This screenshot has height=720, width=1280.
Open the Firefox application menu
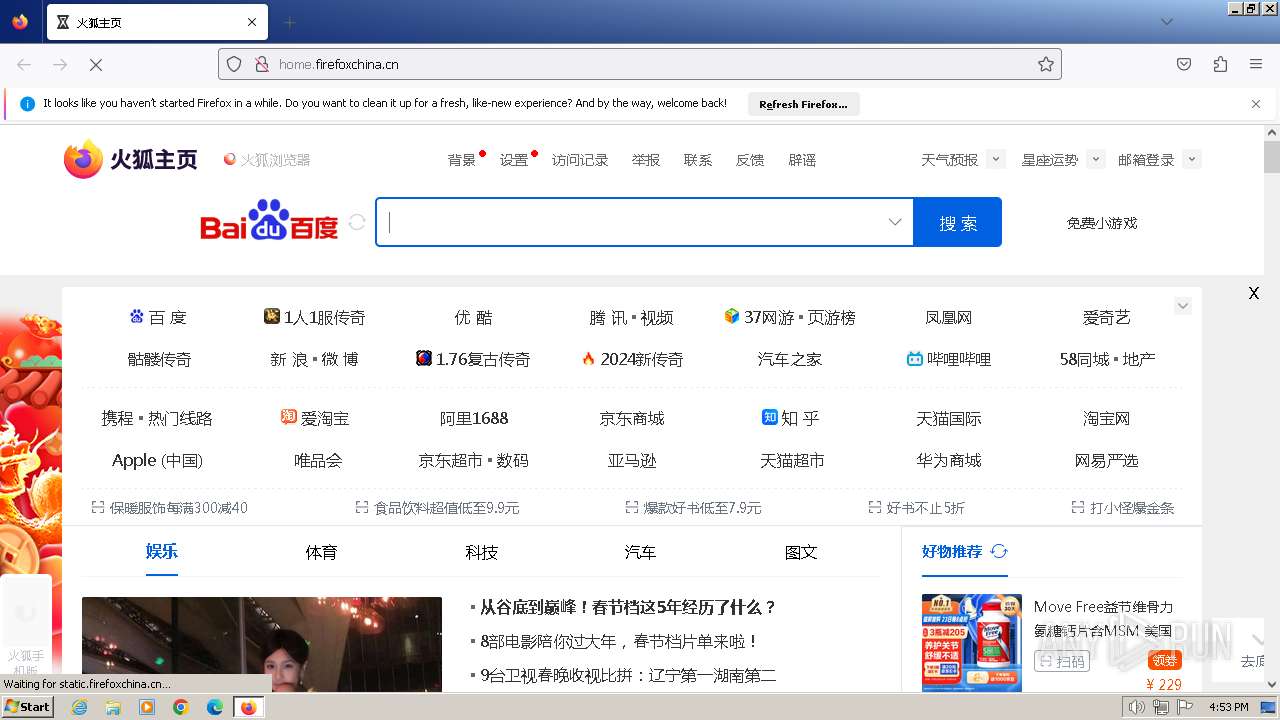(1256, 64)
